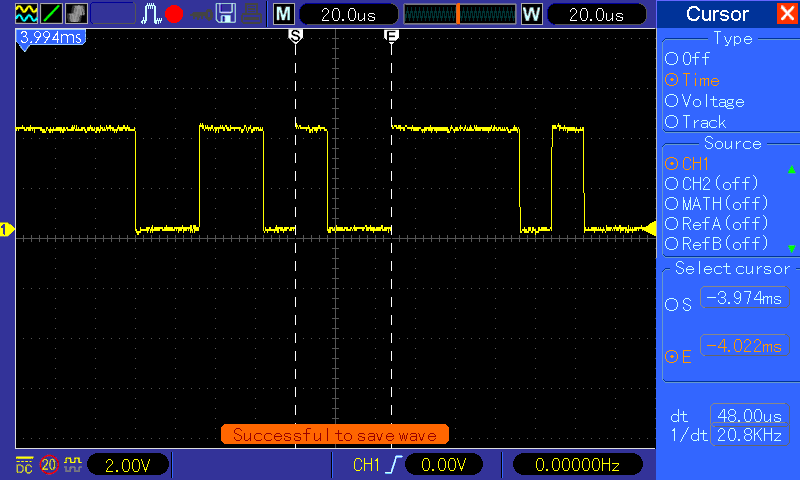Viewport: 800px width, 480px height.
Task: Choose RefB(off) as cursor source
Action: coord(716,244)
